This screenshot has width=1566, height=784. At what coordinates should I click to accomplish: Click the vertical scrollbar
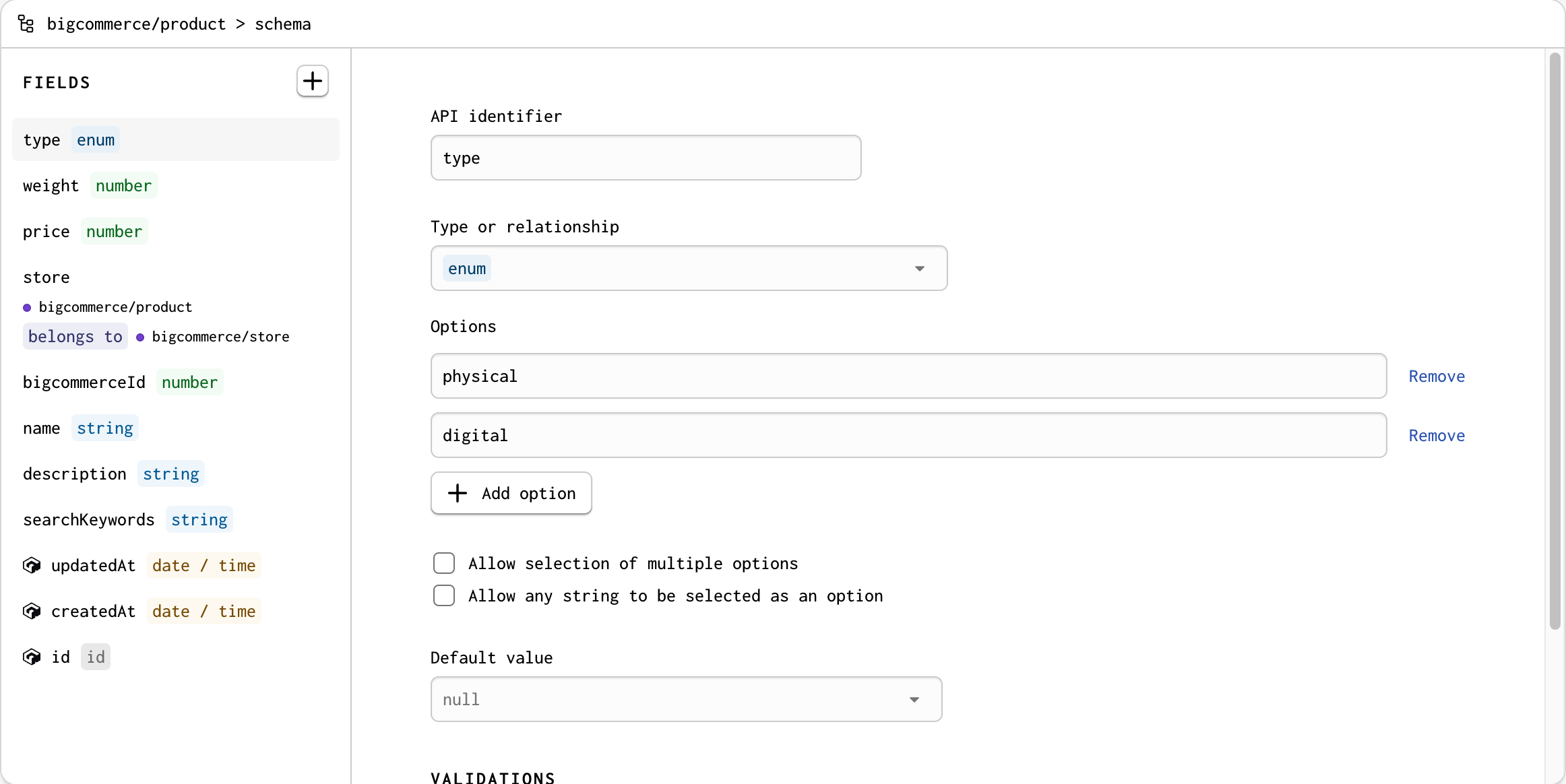pos(1555,341)
